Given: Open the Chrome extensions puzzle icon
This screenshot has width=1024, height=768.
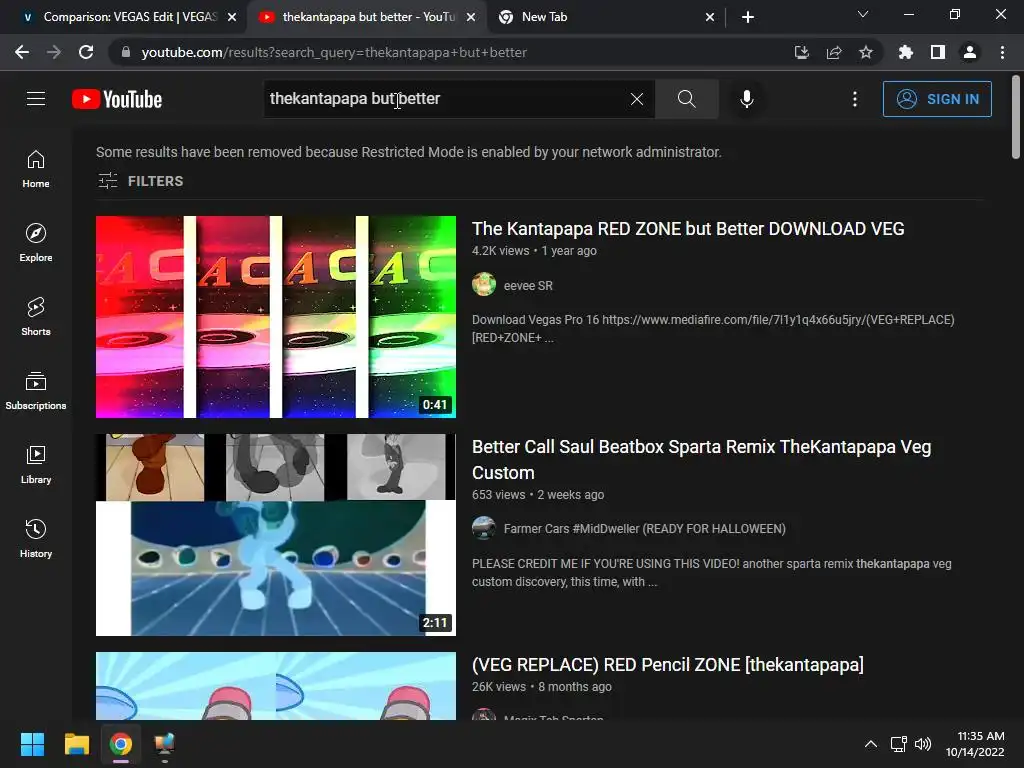Looking at the screenshot, I should coord(905,52).
